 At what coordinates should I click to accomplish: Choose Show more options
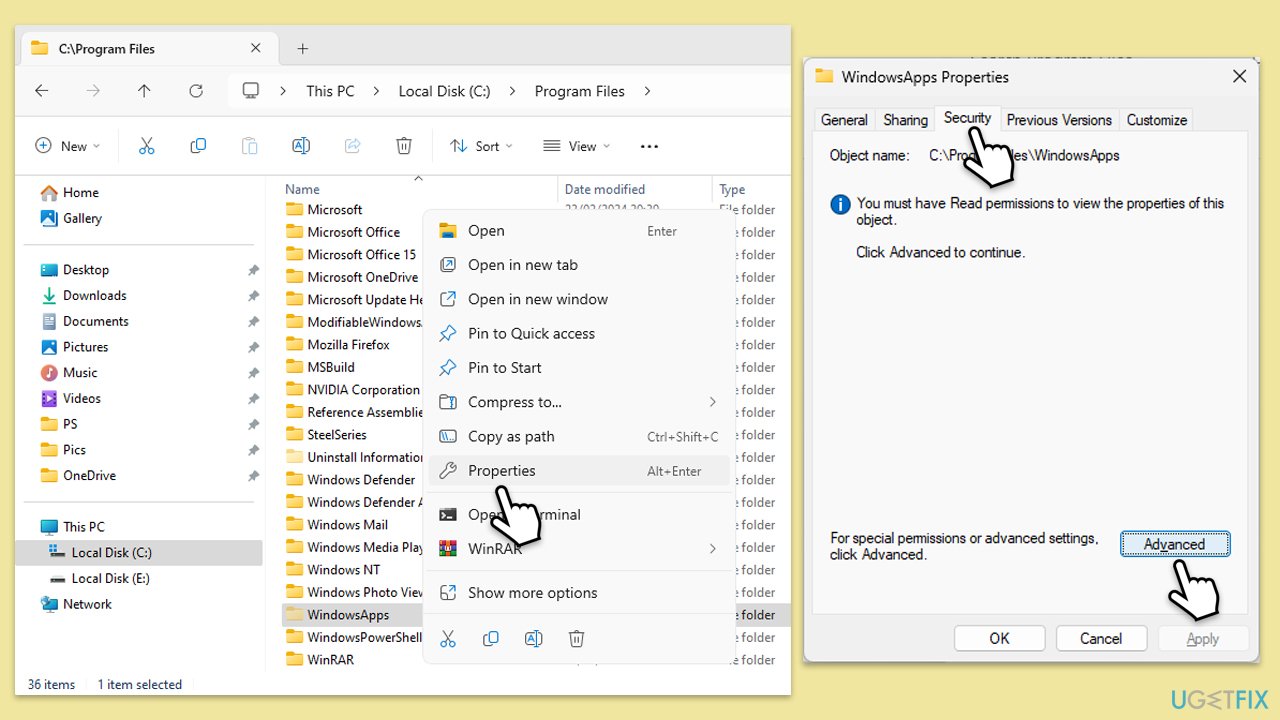coord(579,593)
